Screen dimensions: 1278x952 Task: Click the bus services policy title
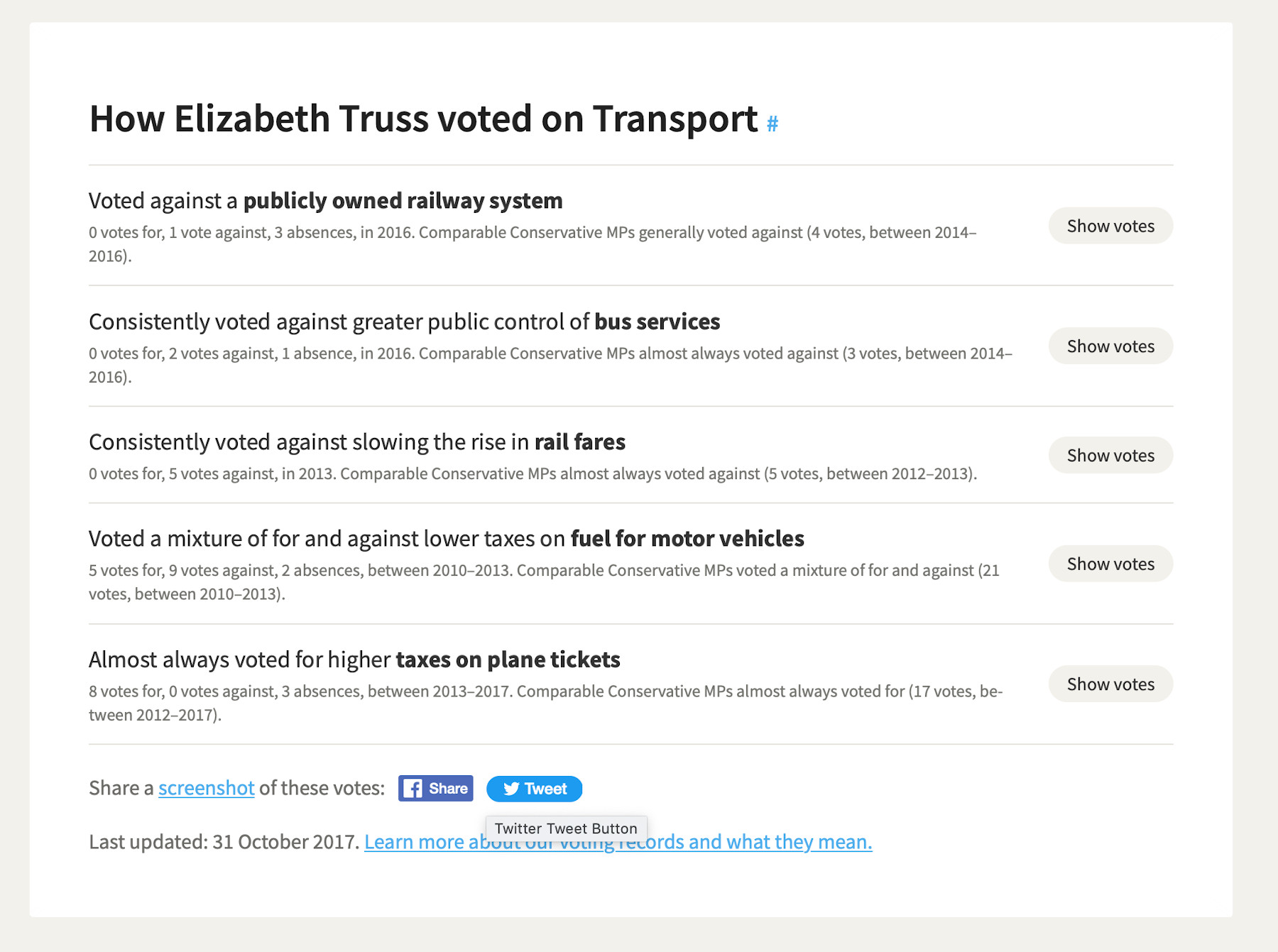[x=404, y=322]
